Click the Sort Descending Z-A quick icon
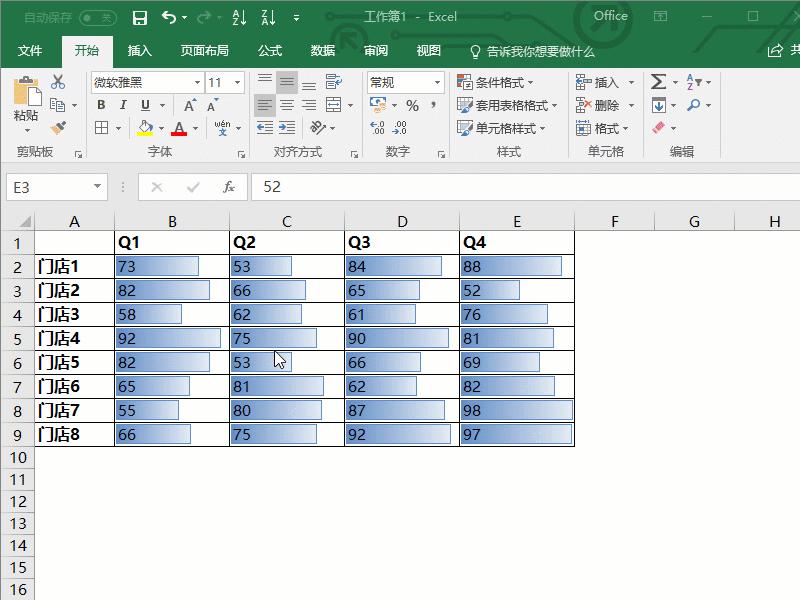 268,18
